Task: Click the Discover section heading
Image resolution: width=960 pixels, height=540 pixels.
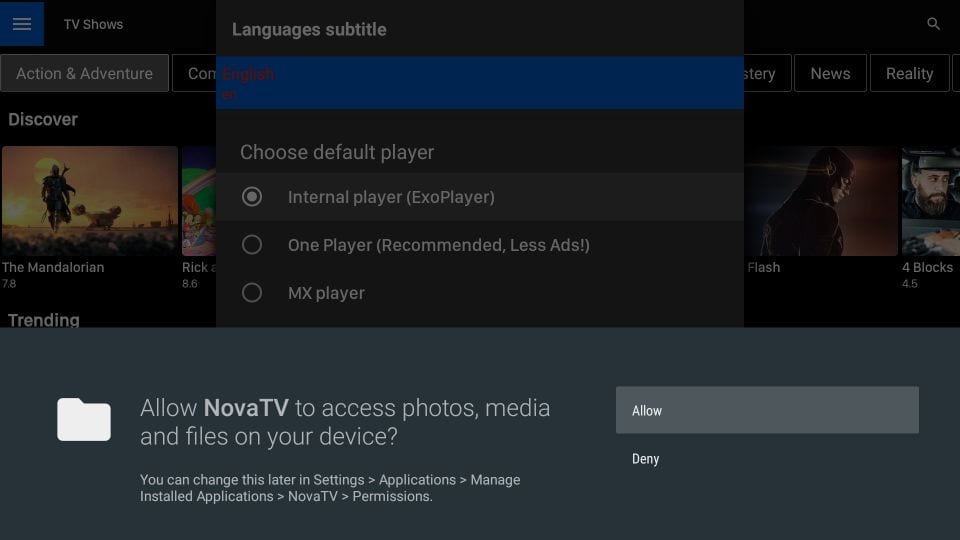Action: pos(43,119)
